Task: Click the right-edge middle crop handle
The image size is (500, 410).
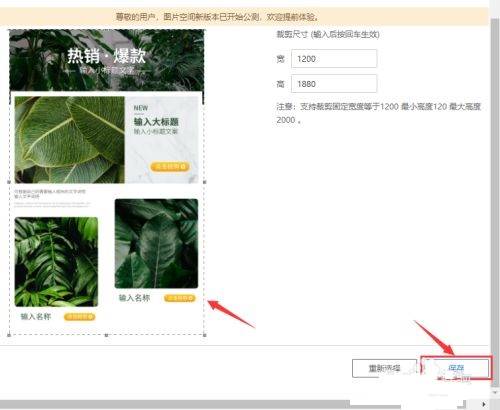Action: (205, 182)
